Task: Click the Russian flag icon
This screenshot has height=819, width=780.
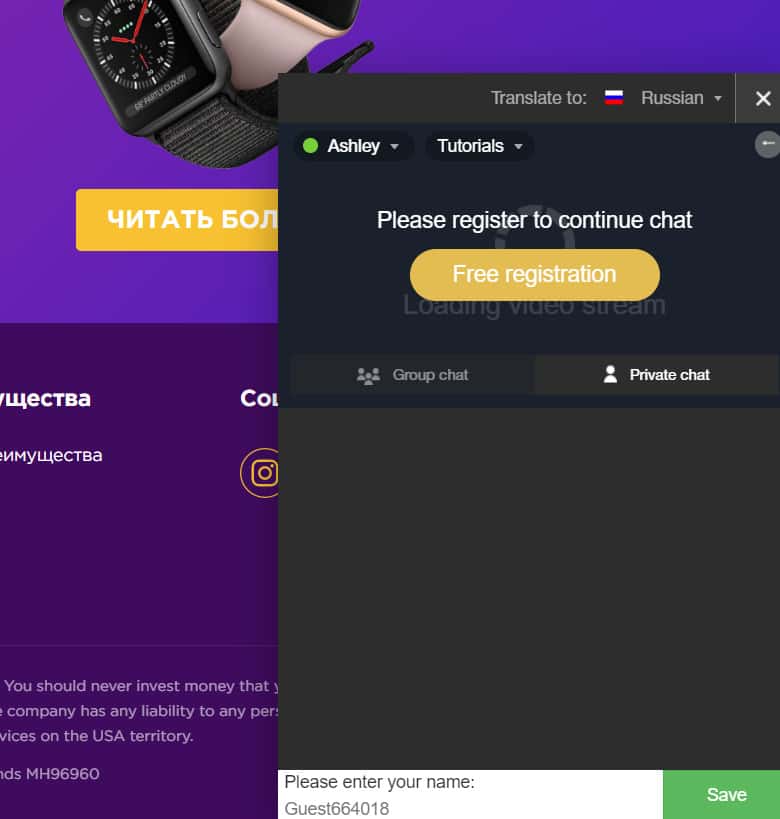Action: (x=613, y=98)
